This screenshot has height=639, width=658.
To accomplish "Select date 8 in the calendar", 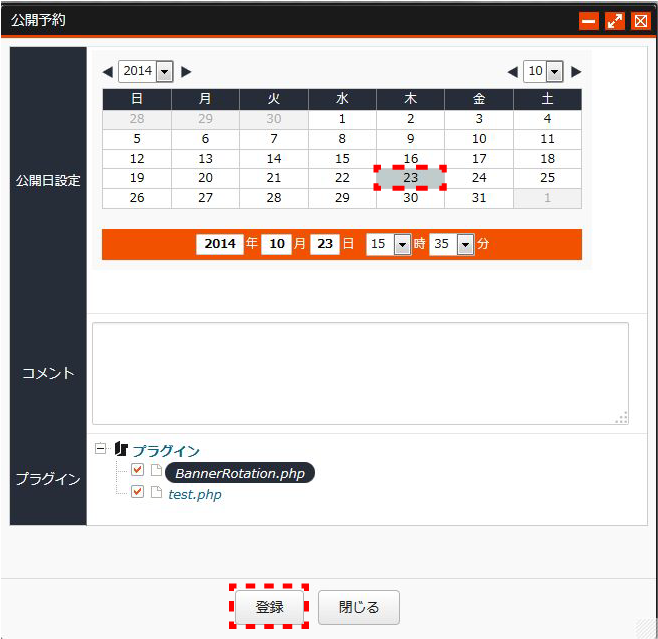I will (342, 139).
